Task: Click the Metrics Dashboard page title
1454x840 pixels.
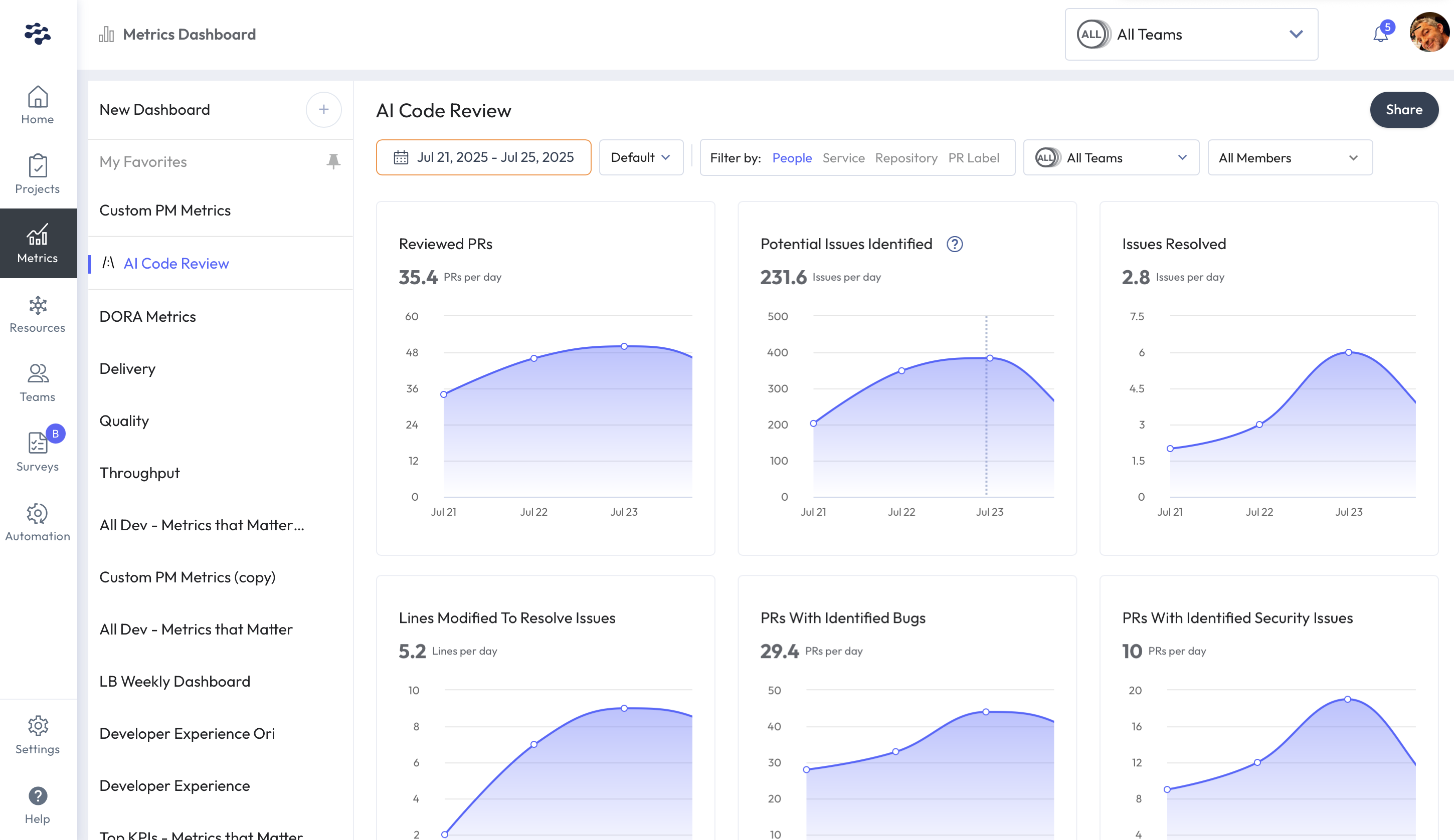Action: click(189, 34)
